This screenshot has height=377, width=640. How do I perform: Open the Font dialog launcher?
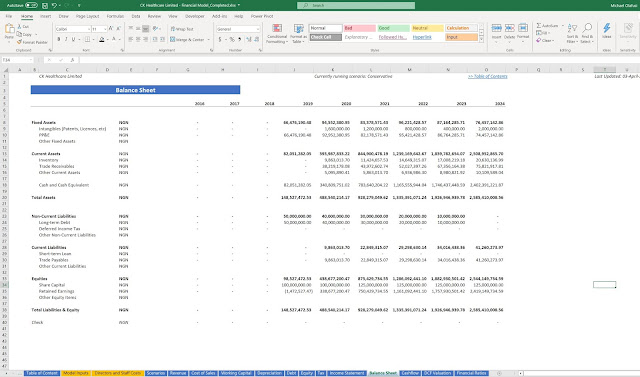click(x=122, y=50)
